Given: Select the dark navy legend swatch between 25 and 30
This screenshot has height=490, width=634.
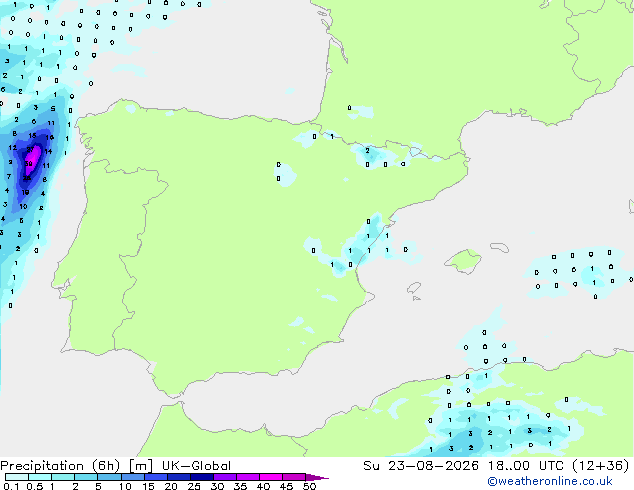Looking at the screenshot, I should (x=202, y=477).
